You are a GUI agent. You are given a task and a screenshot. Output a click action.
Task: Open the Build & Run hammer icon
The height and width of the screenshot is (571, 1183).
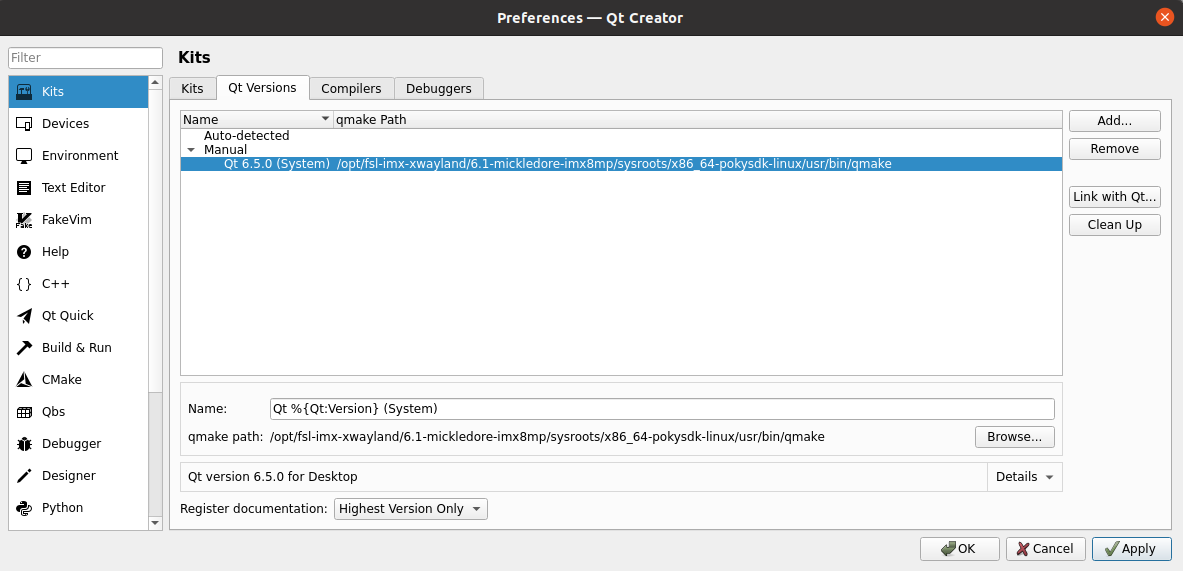coord(24,348)
